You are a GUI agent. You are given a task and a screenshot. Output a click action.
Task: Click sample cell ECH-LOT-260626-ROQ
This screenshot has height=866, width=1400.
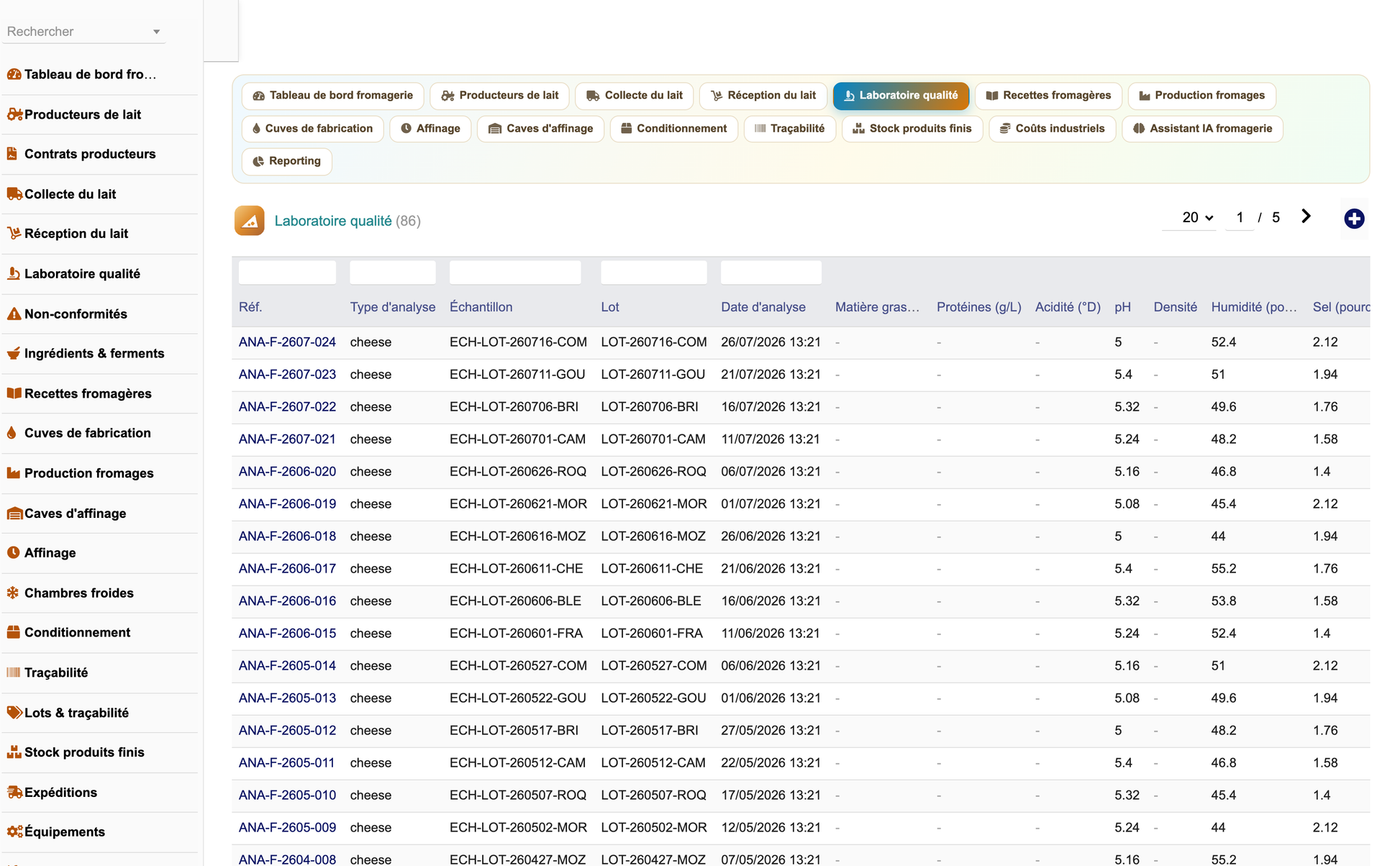coord(518,472)
